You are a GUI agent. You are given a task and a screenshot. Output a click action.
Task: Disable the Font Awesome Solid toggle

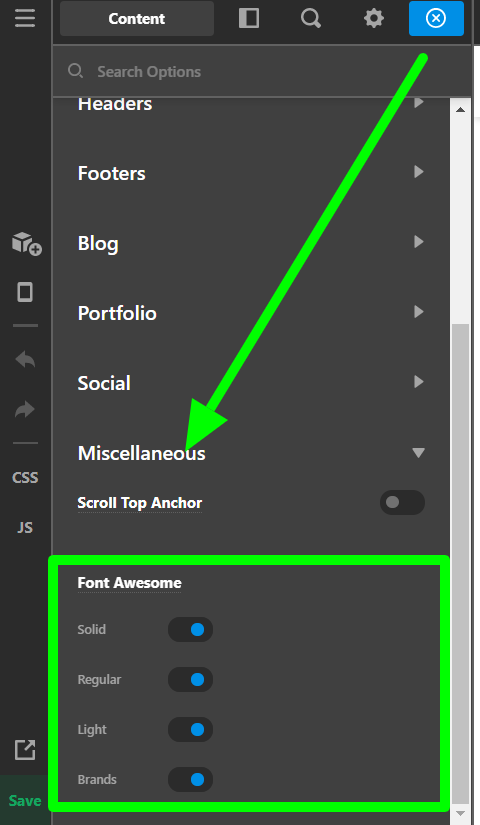click(x=191, y=630)
